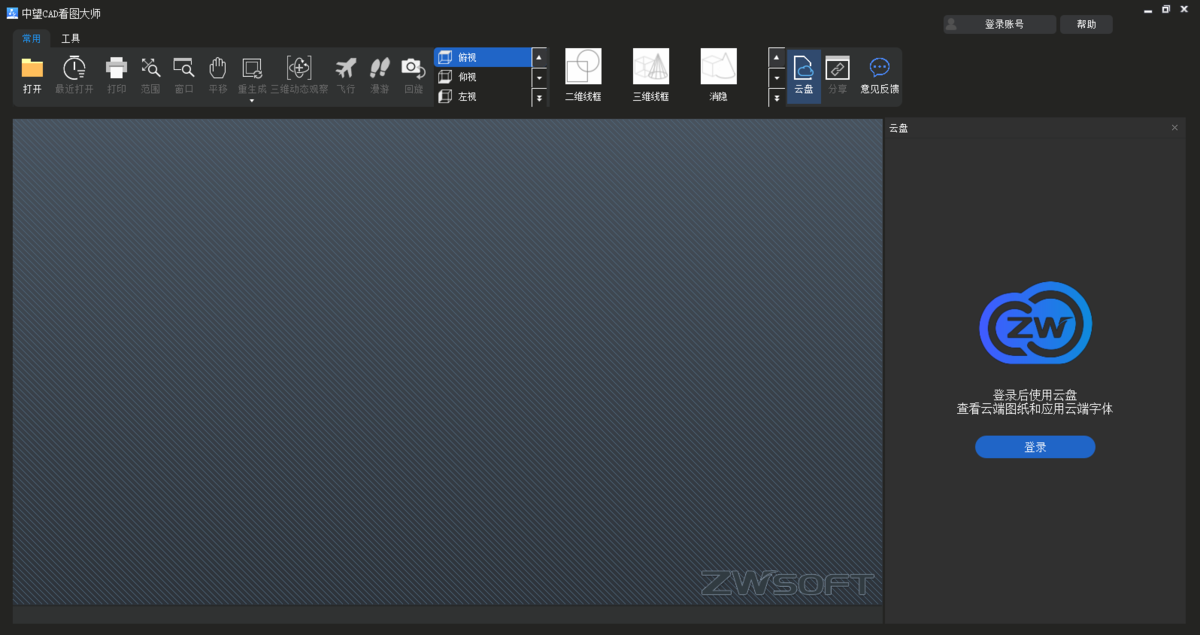1200x635 pixels.
Task: Click the 登录账号 account button
Action: tap(1000, 24)
